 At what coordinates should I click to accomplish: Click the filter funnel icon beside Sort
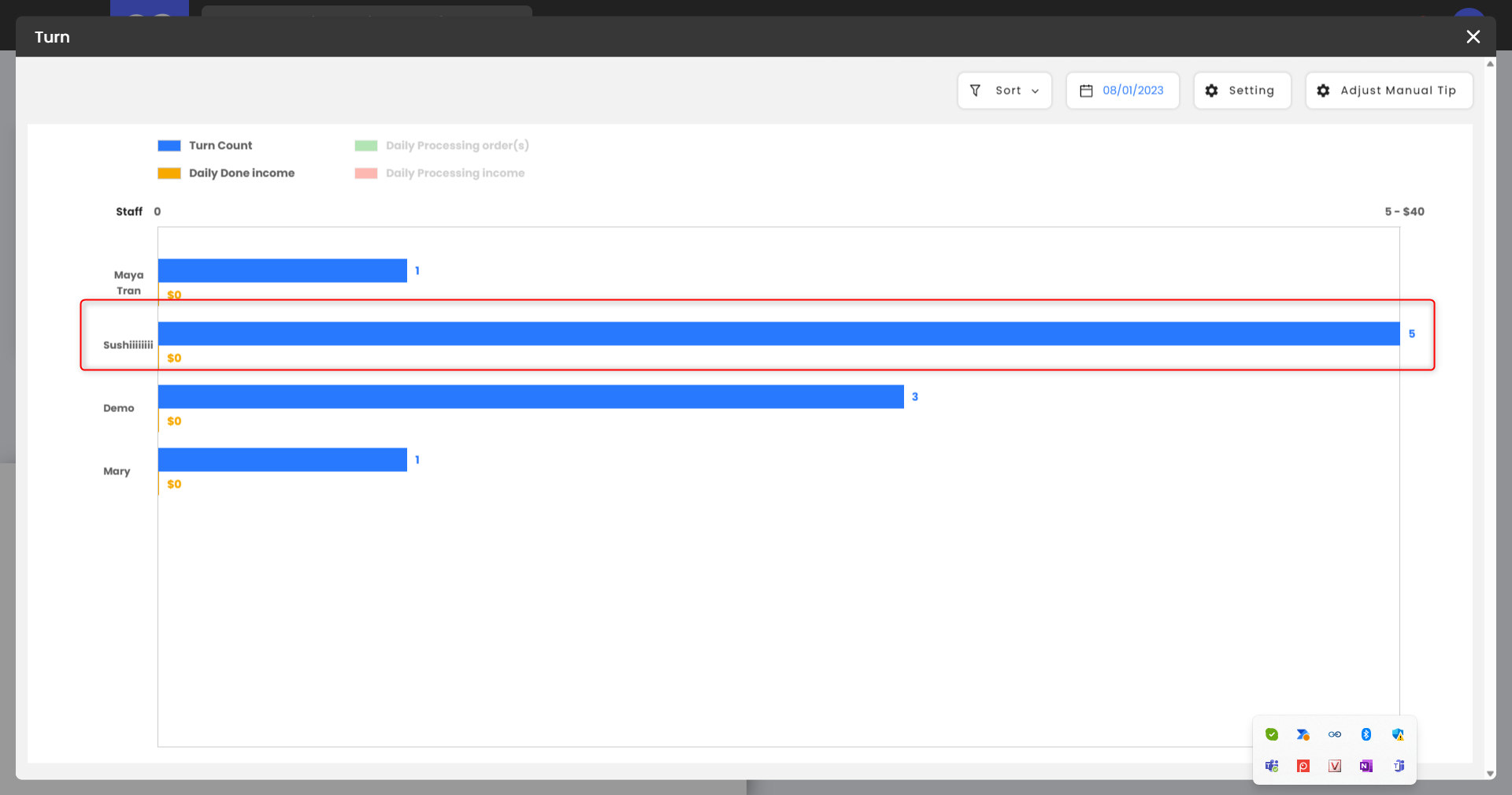coord(975,91)
